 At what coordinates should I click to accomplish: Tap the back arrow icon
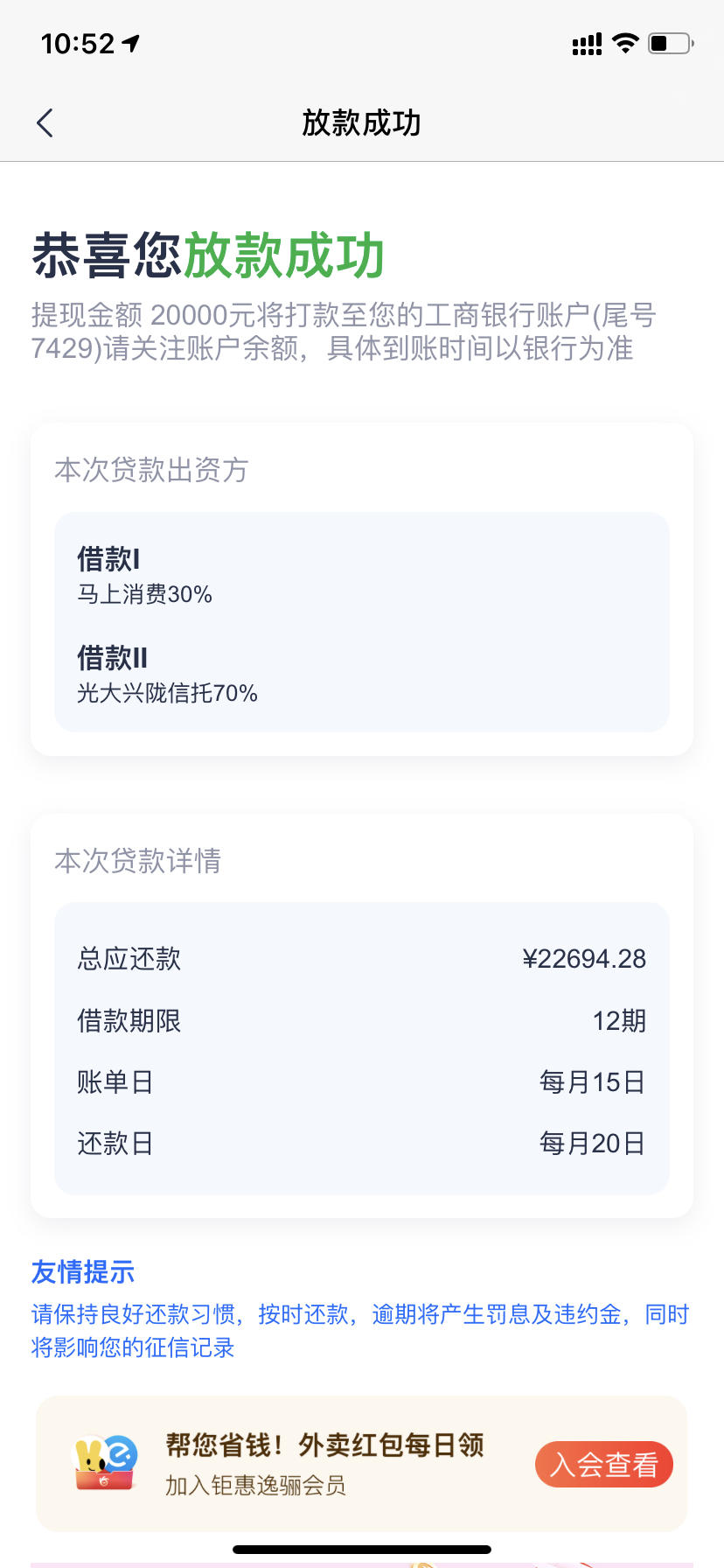point(45,123)
